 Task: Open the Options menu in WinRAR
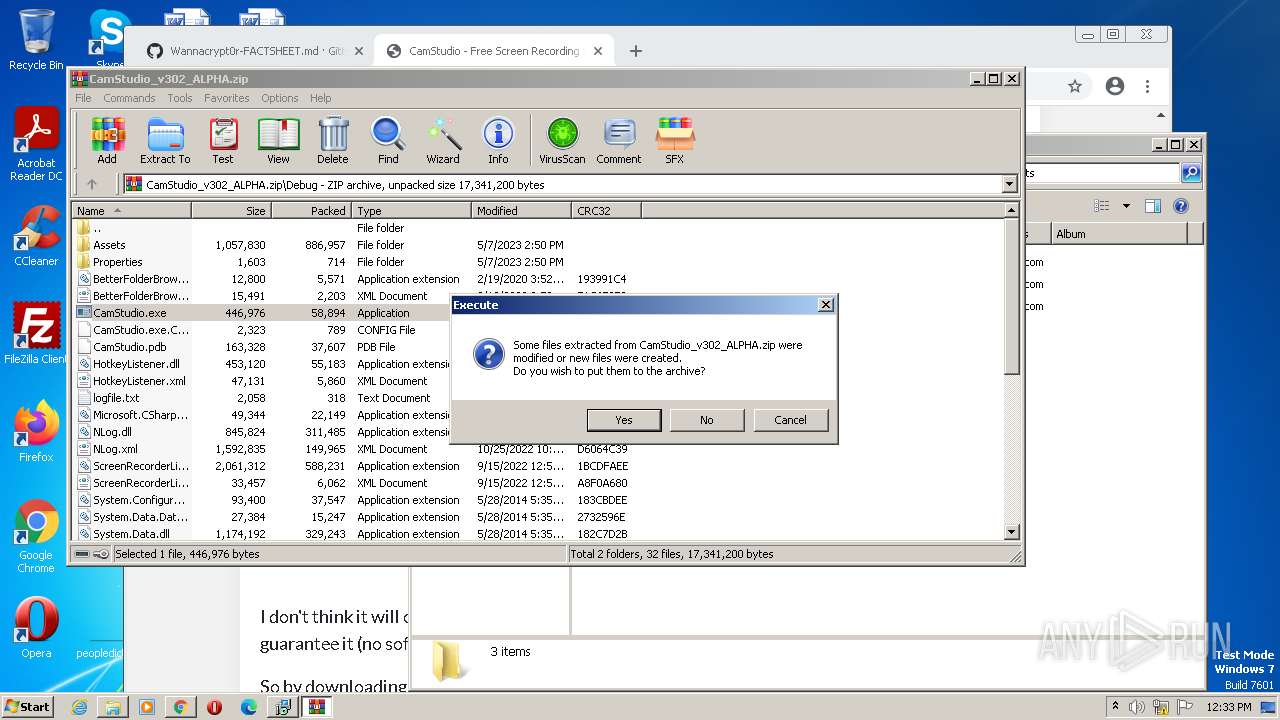[280, 98]
